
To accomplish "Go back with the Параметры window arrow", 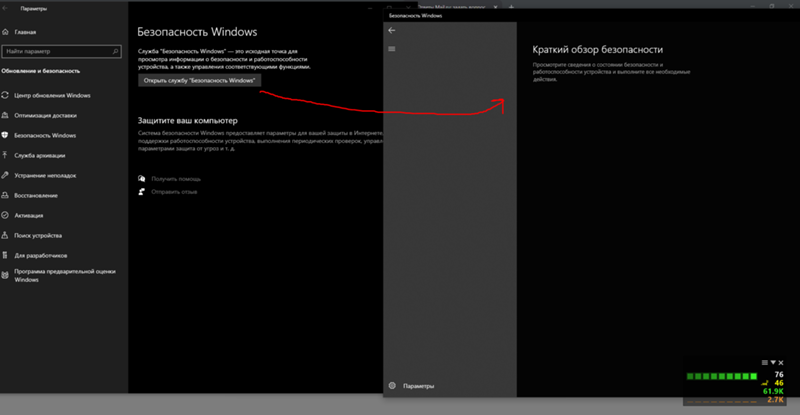I will (5, 8).
